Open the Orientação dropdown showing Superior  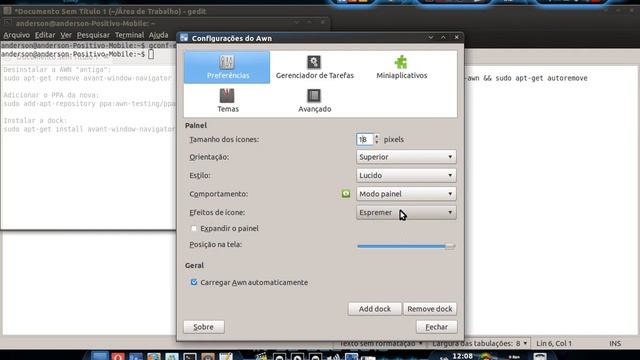[406, 157]
